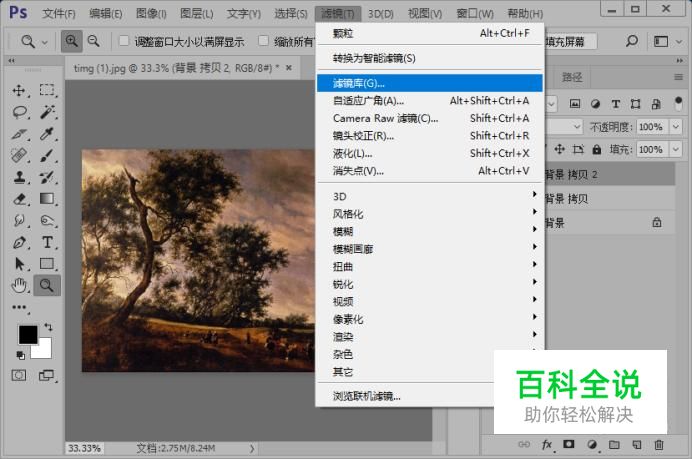The width and height of the screenshot is (692, 459).
Task: Select the History Brush tool
Action: pyautogui.click(x=47, y=177)
